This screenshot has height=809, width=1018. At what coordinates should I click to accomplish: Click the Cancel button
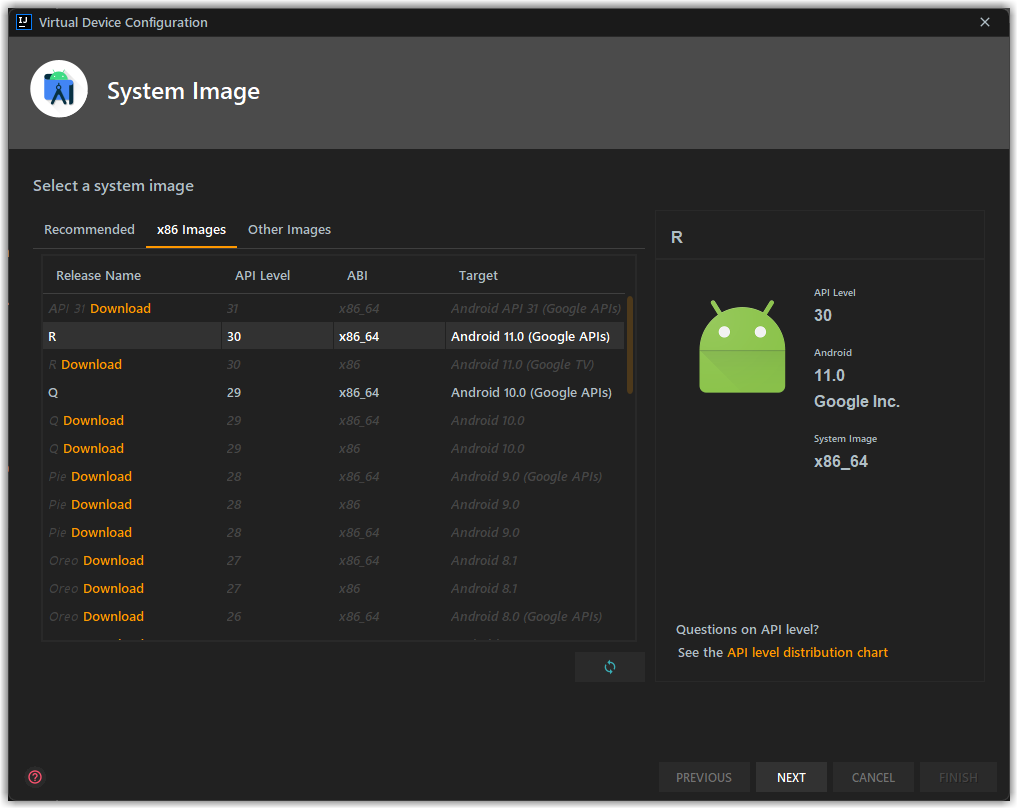tap(873, 777)
